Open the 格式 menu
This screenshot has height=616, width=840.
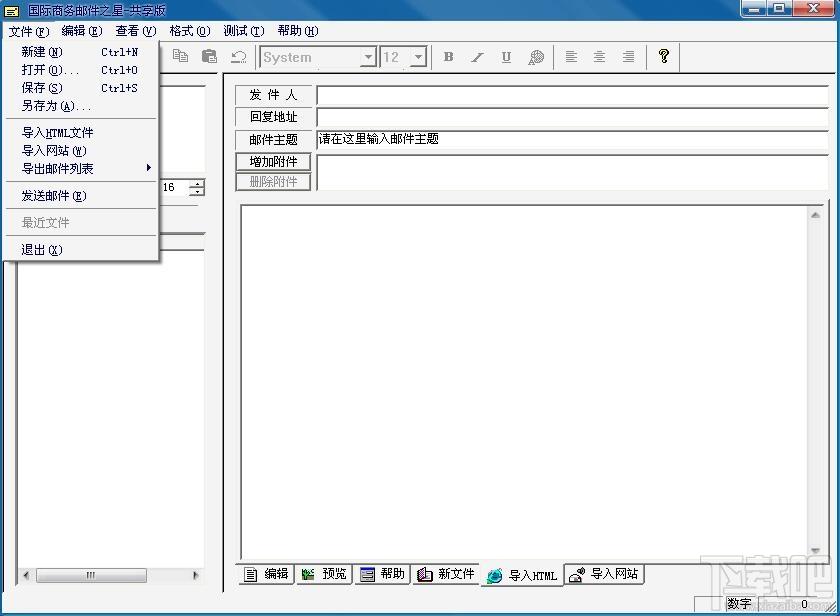(x=190, y=31)
